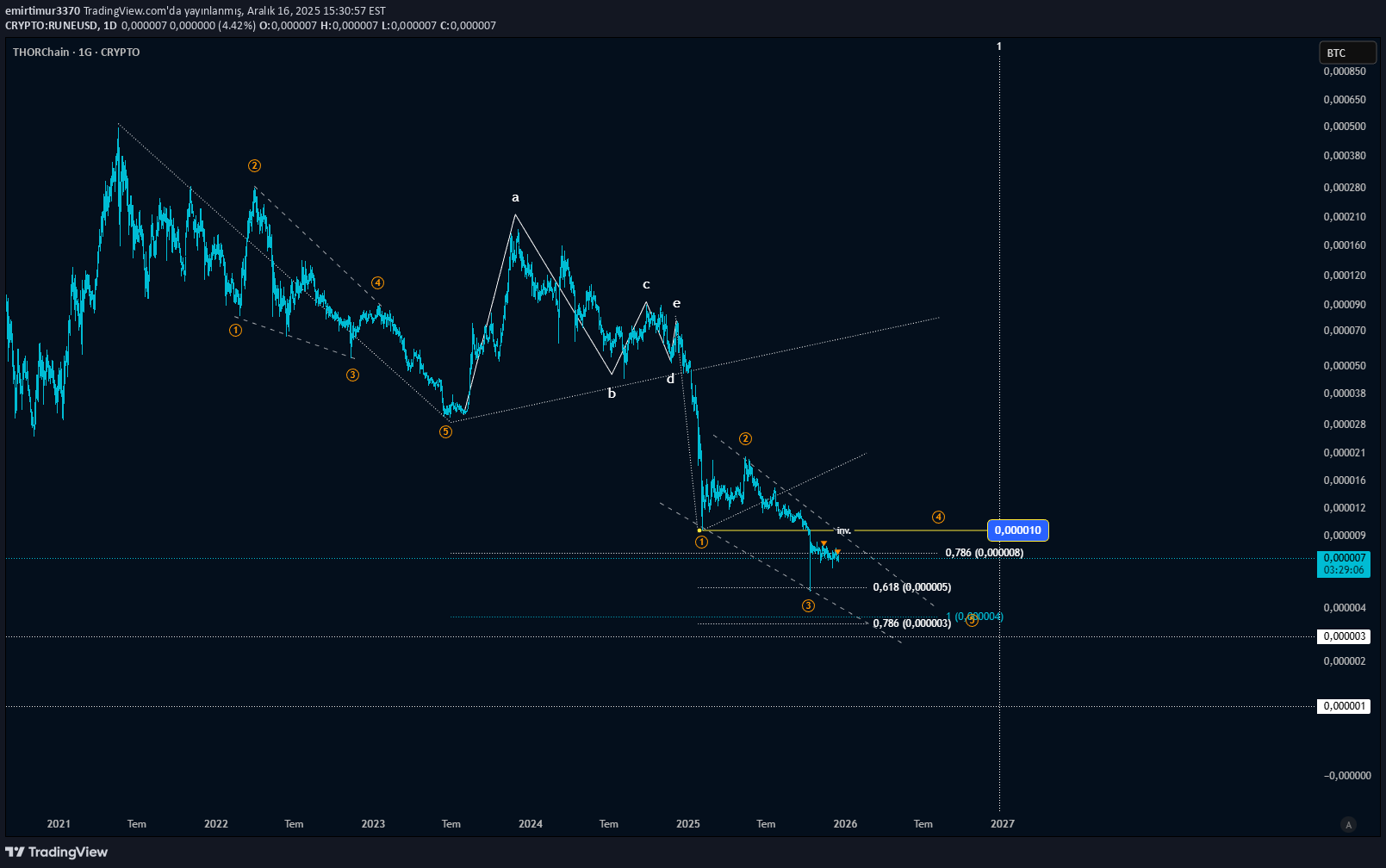Click the 2024 label on time axis
Viewport: 1386px width, 868px height.
(531, 824)
